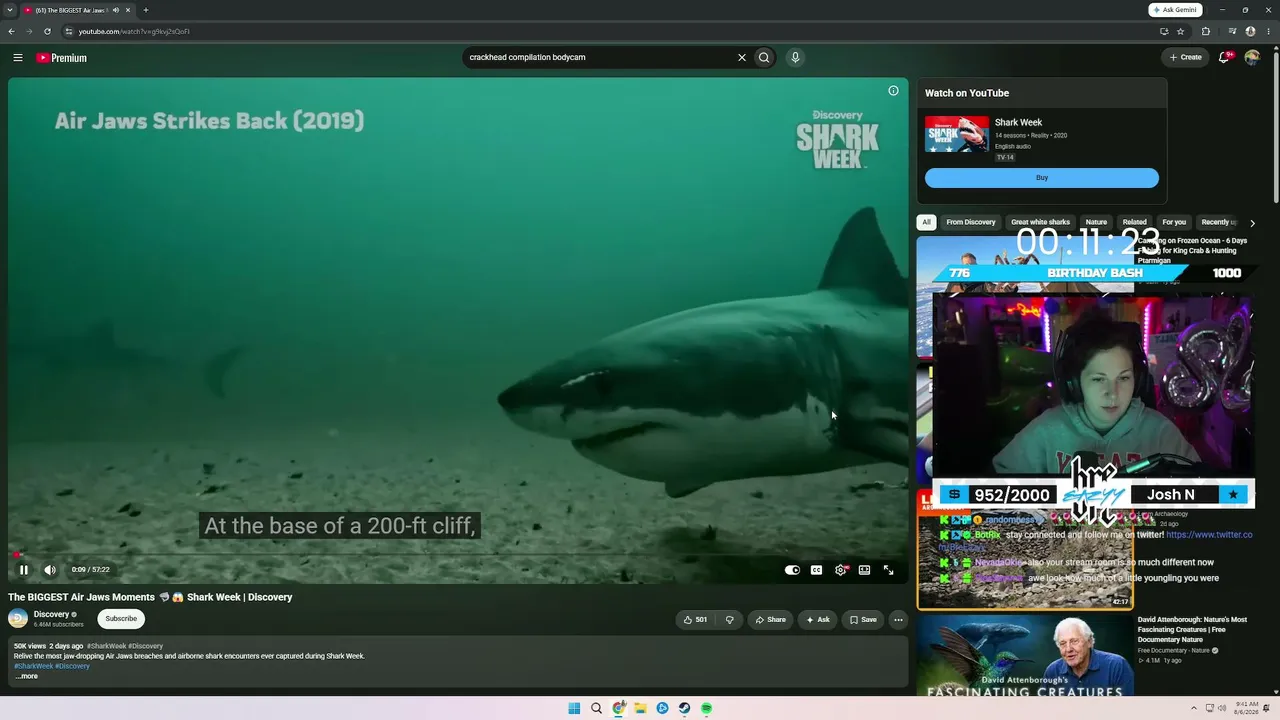Run the search with the magnifier button
The height and width of the screenshot is (720, 1280).
(764, 57)
